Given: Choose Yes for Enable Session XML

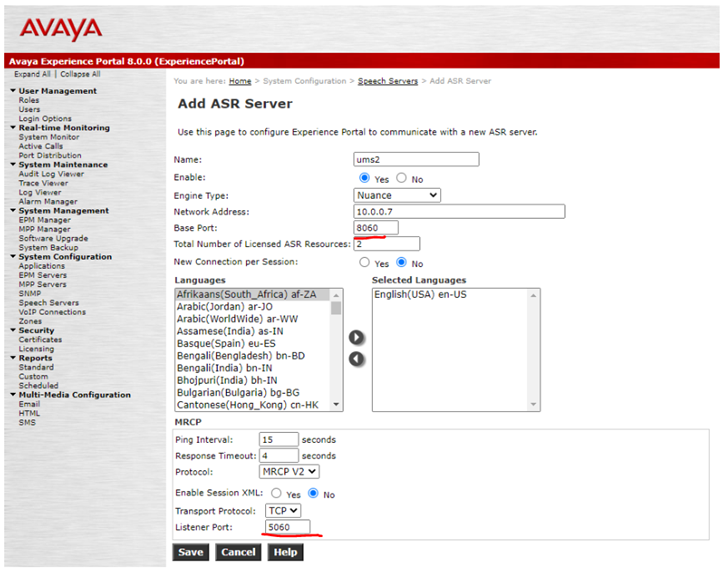Looking at the screenshot, I should click(276, 493).
